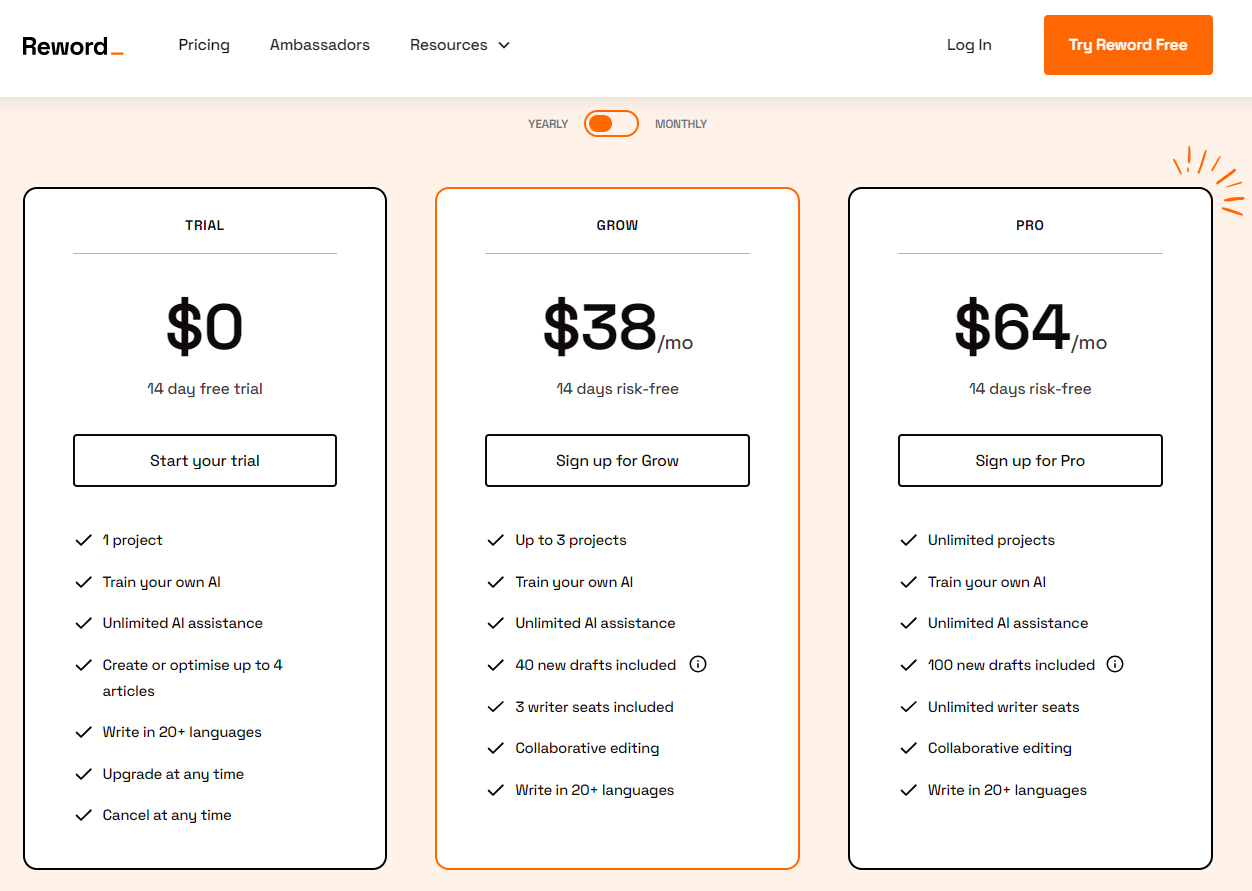Click Sign up for Grow button
This screenshot has height=891, width=1252.
(x=617, y=460)
